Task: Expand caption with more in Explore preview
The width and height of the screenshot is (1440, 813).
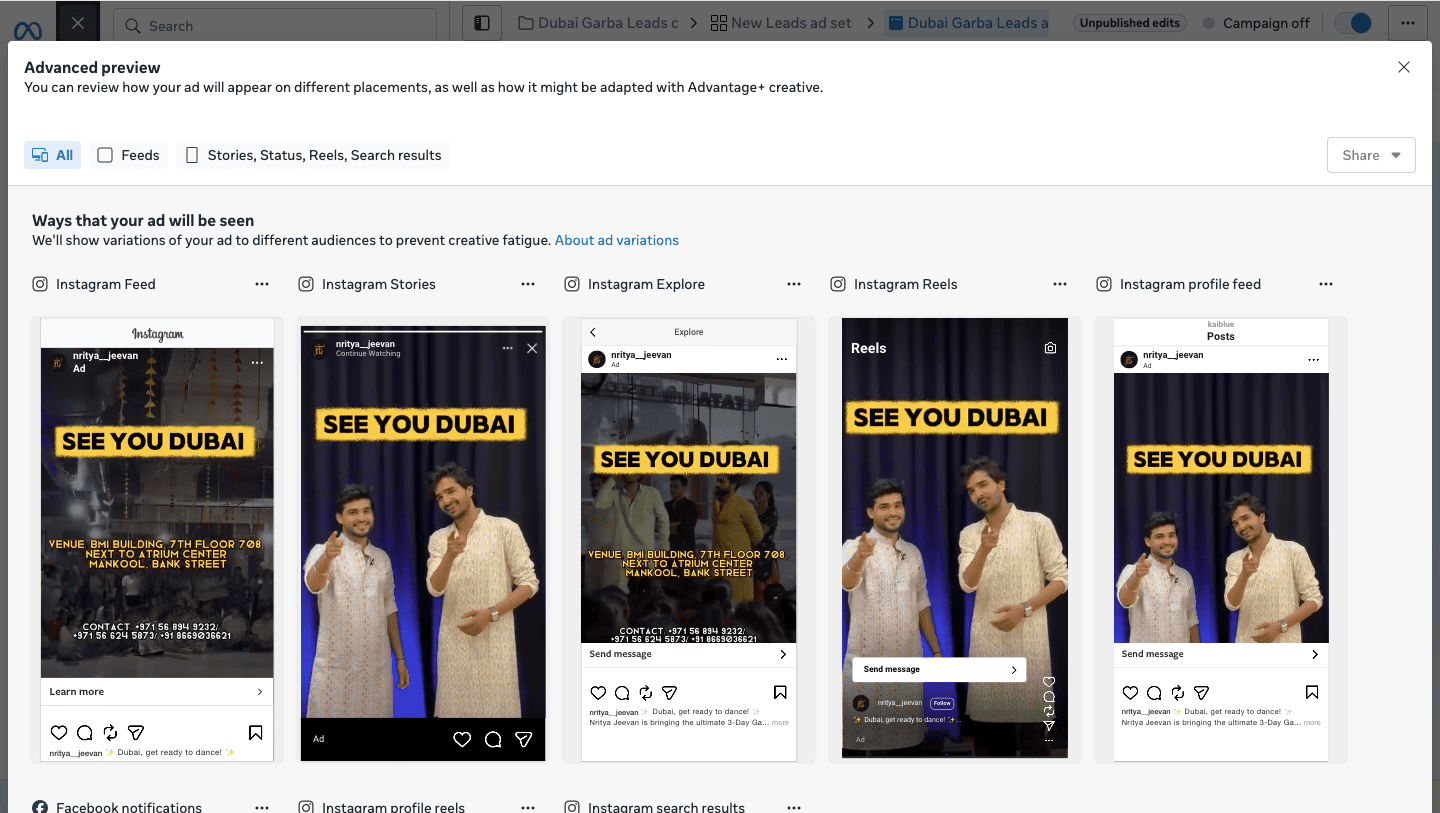Action: pos(780,722)
